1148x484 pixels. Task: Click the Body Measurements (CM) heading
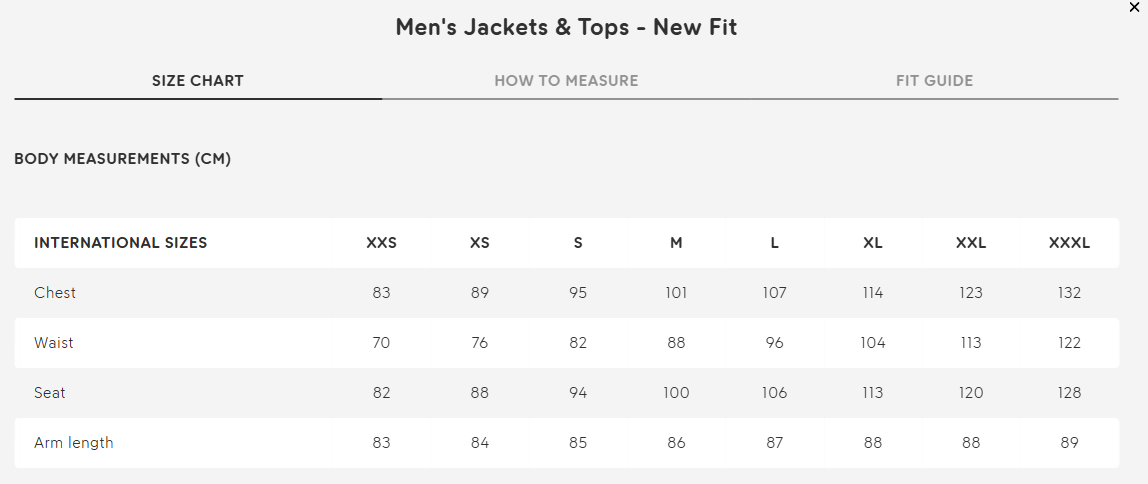click(x=123, y=159)
